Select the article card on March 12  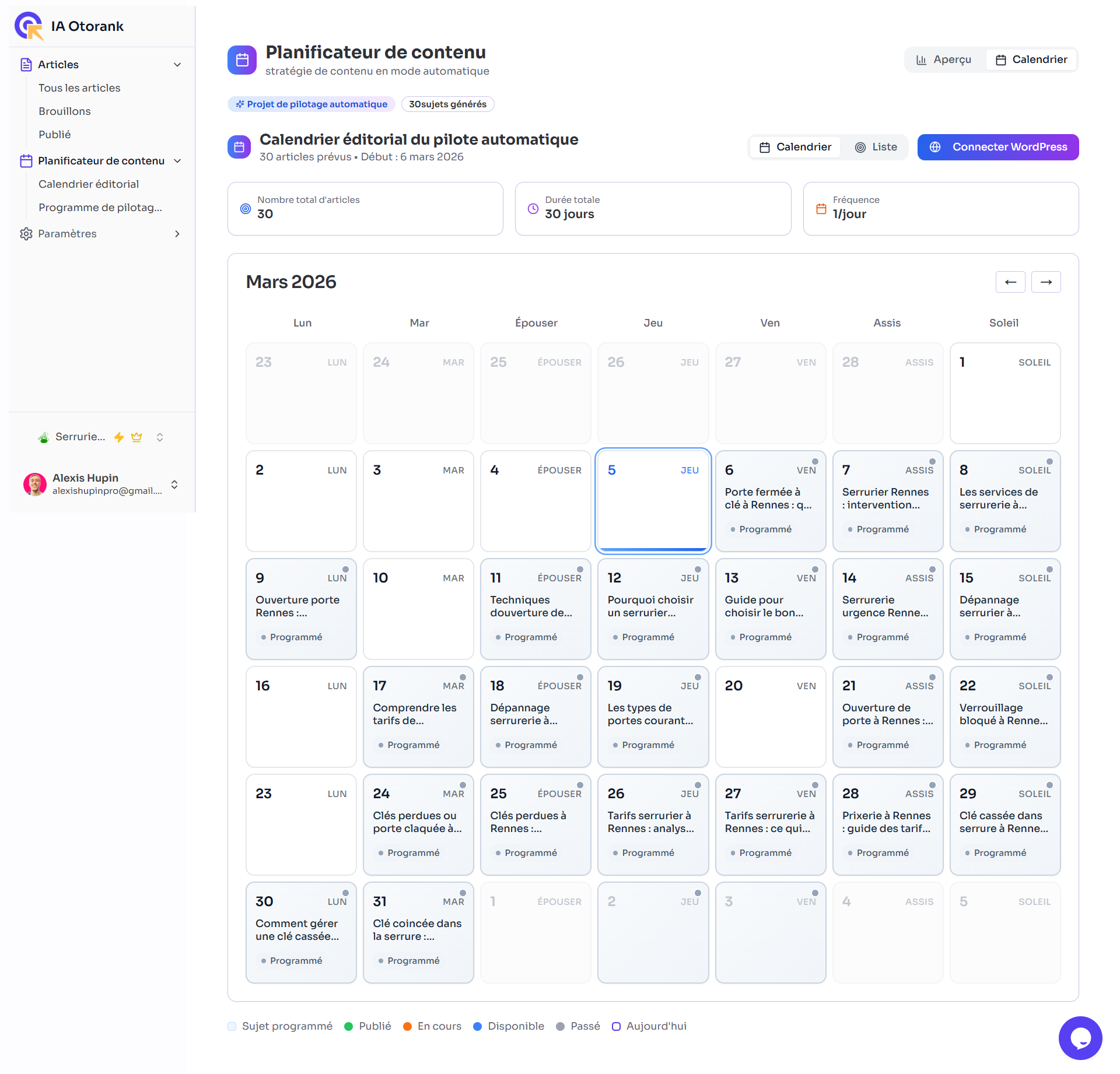pos(653,608)
